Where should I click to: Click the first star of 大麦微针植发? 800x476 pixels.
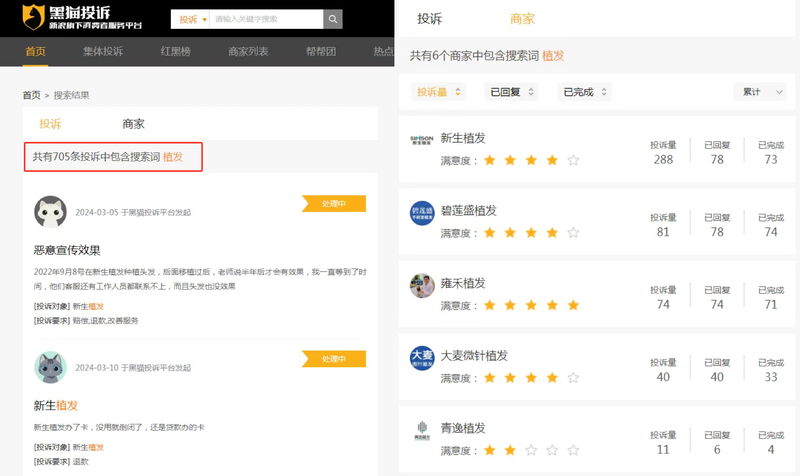point(490,378)
